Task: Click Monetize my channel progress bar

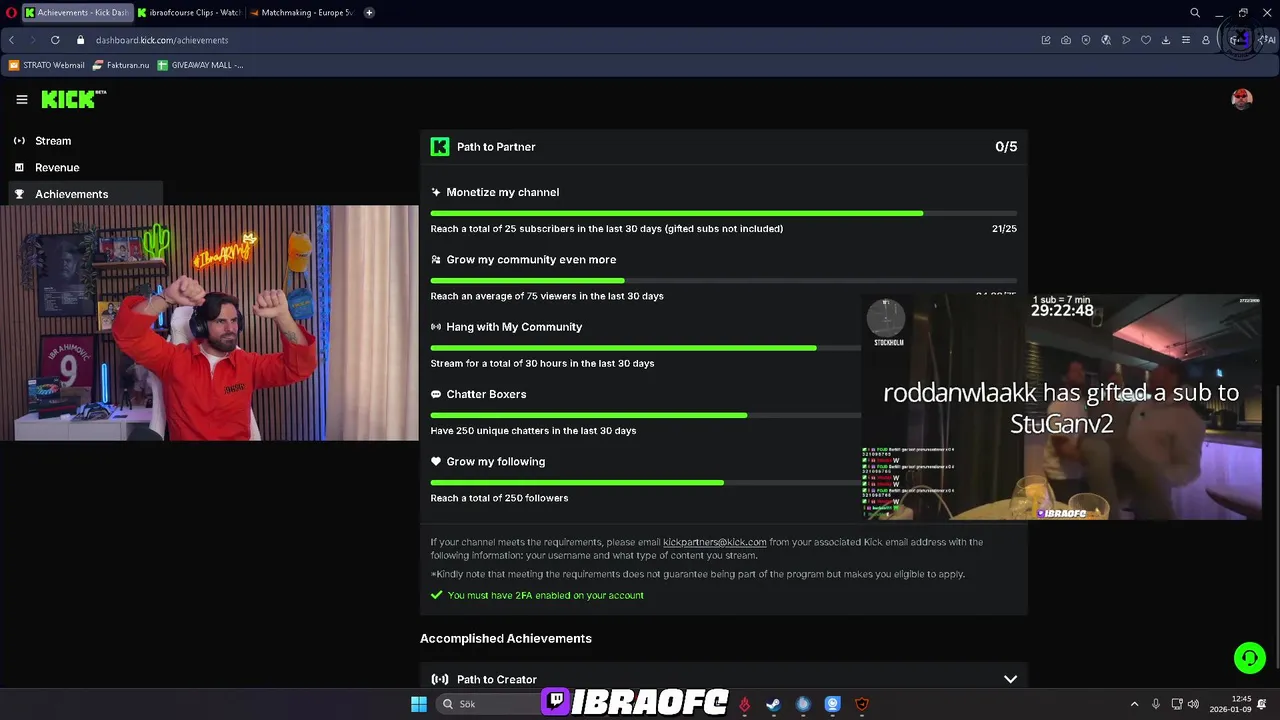Action: (723, 213)
